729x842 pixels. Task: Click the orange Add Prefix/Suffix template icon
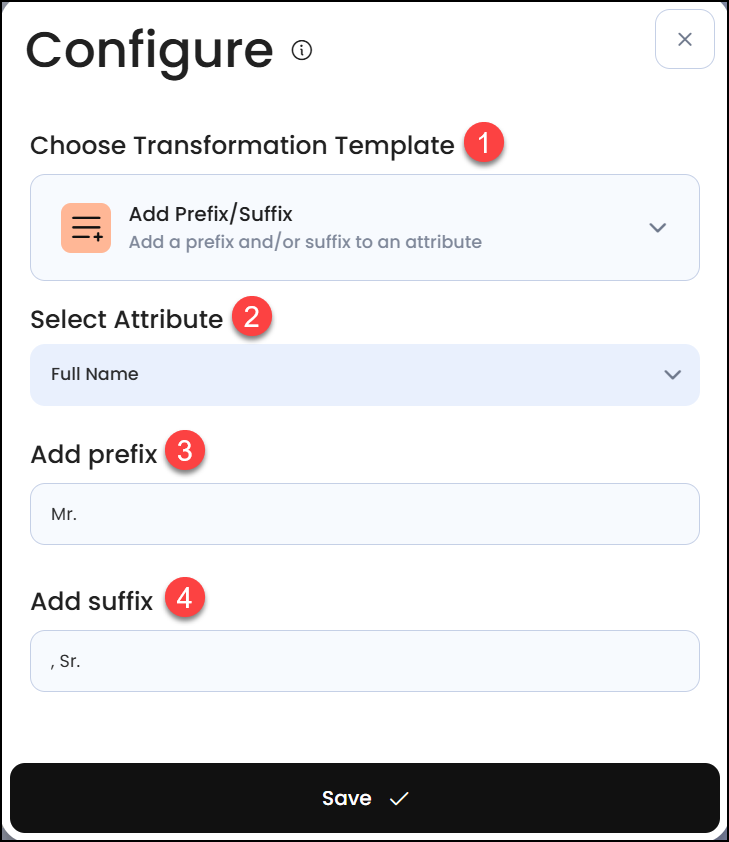86,227
